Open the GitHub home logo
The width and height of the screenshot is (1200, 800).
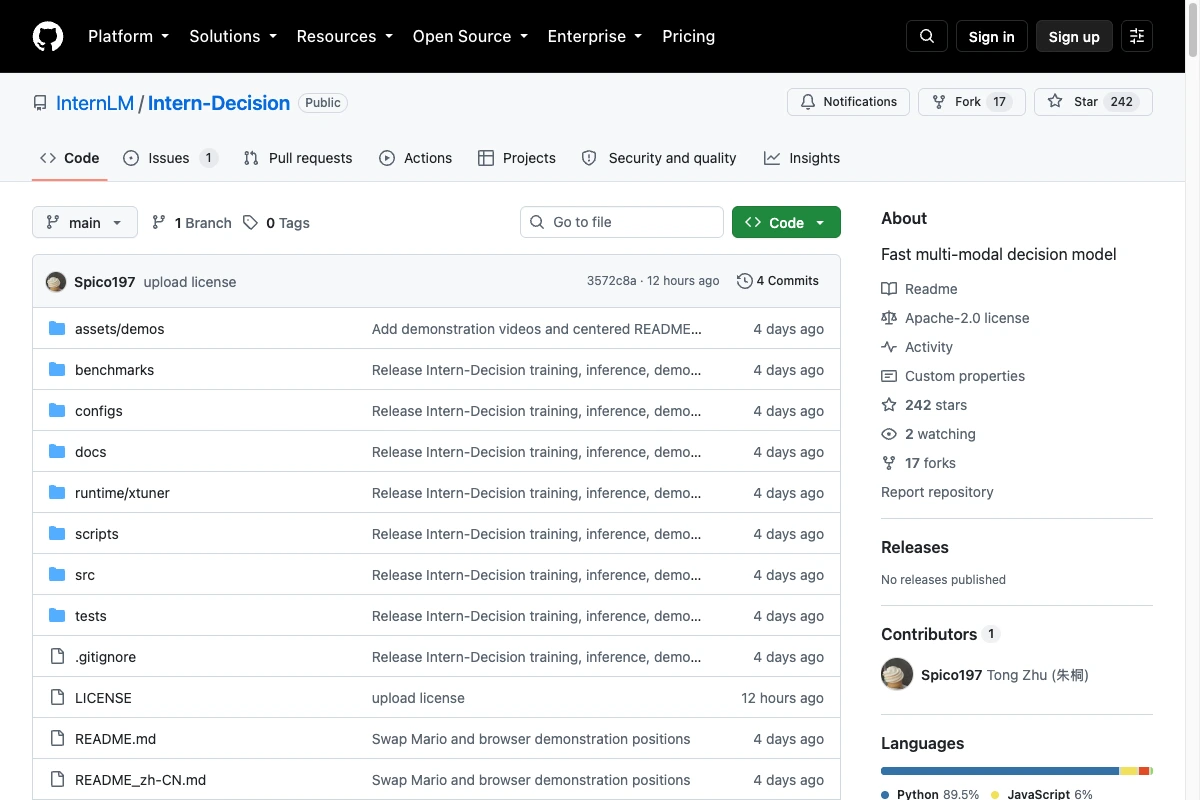click(48, 36)
